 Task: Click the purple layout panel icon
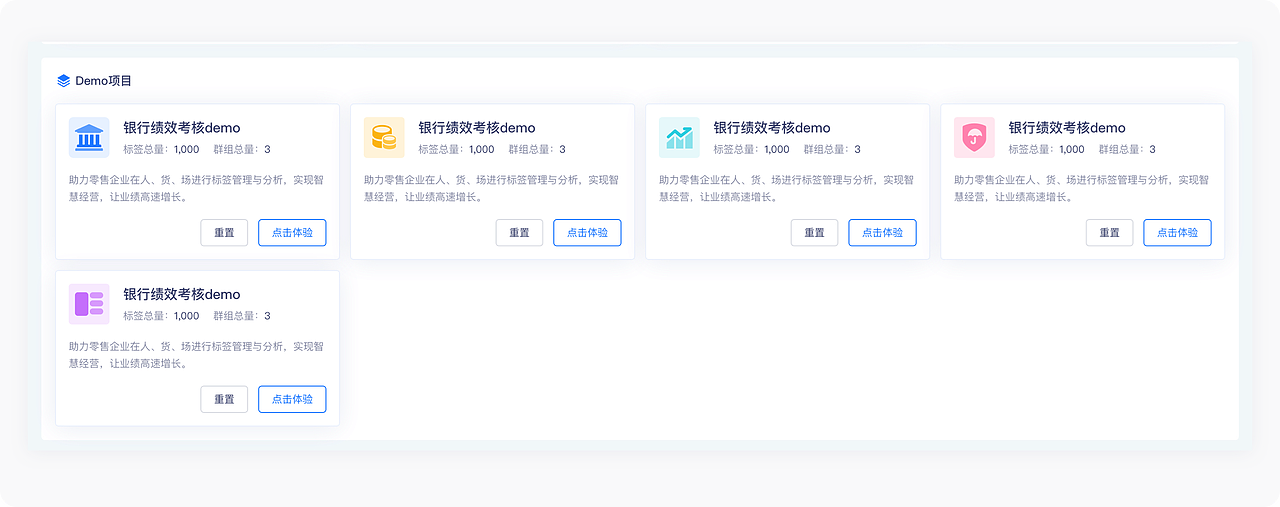tap(89, 304)
